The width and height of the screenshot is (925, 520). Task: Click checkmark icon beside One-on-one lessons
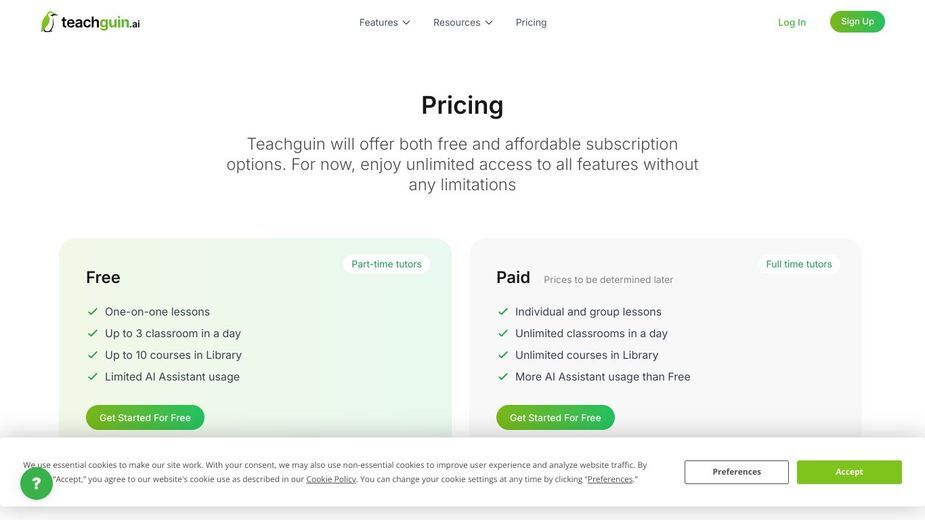pyautogui.click(x=93, y=312)
